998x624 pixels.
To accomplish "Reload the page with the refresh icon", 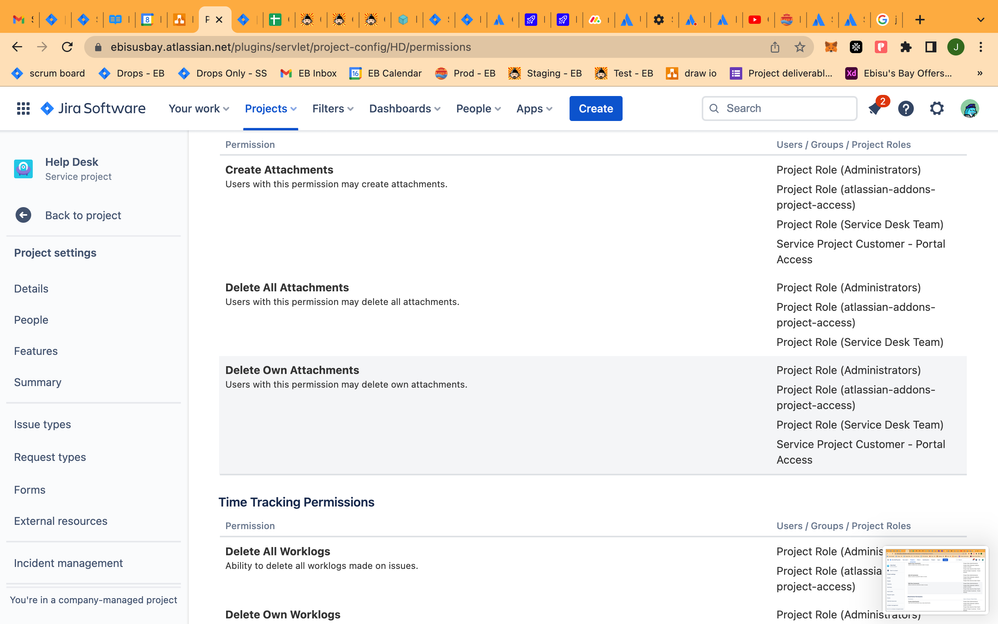I will click(67, 47).
